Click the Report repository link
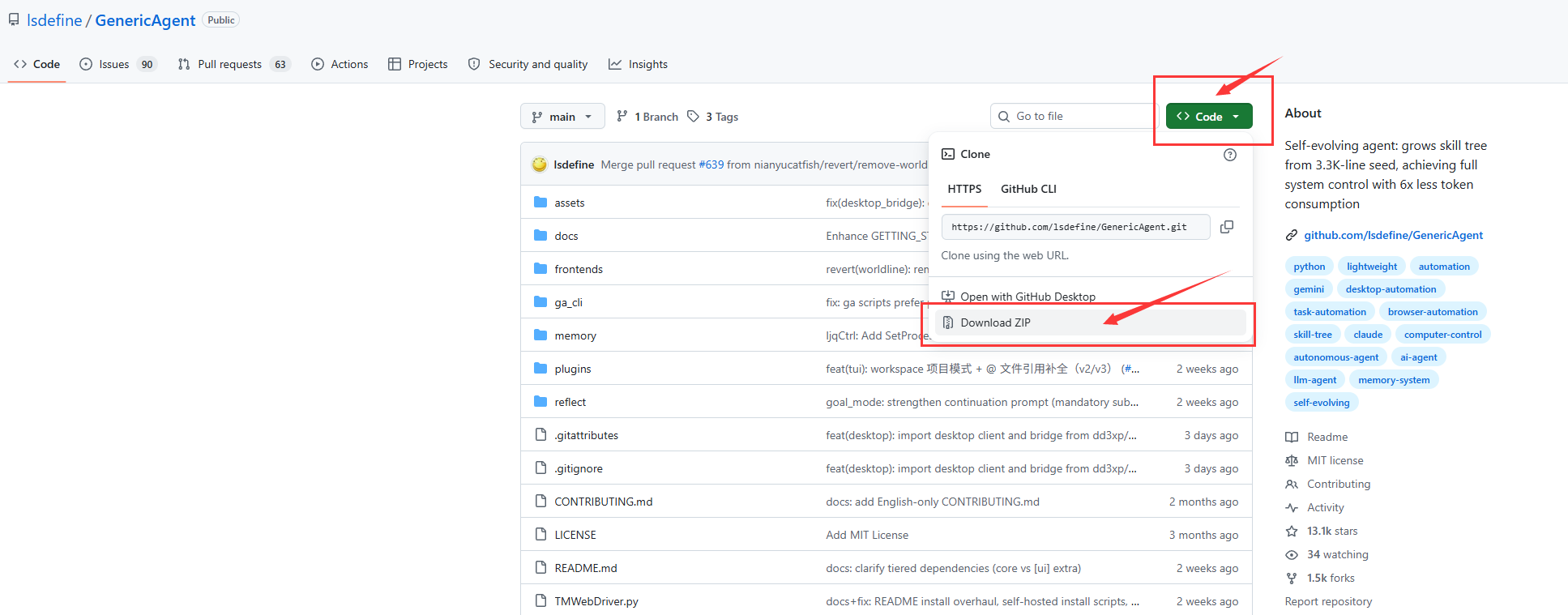 [x=1328, y=601]
